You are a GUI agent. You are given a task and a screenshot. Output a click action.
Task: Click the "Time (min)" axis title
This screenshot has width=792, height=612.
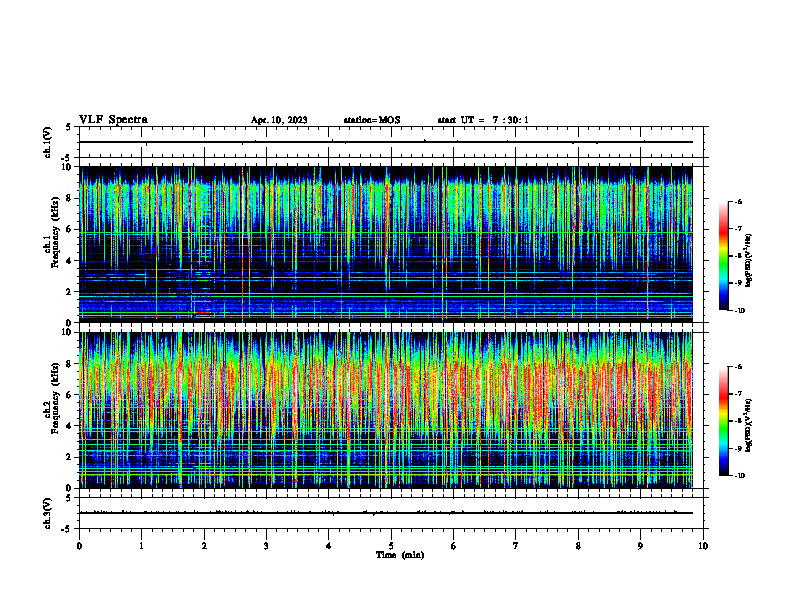[400, 555]
